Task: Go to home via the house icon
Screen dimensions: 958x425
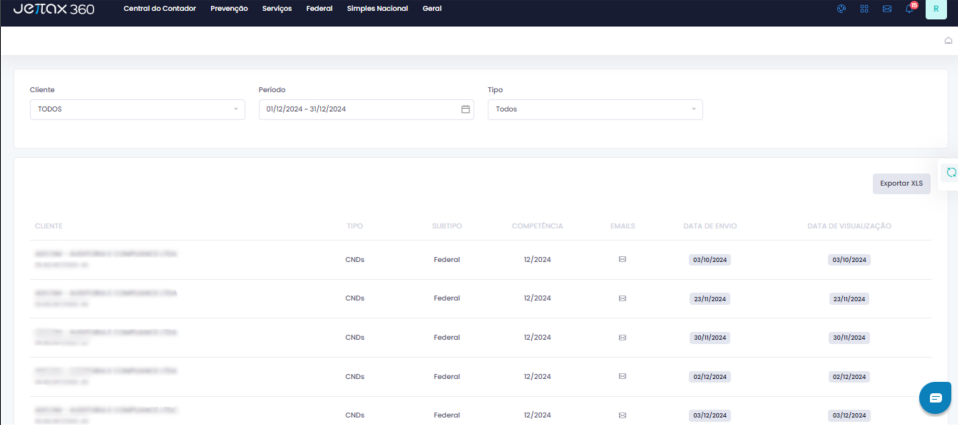Action: click(948, 41)
